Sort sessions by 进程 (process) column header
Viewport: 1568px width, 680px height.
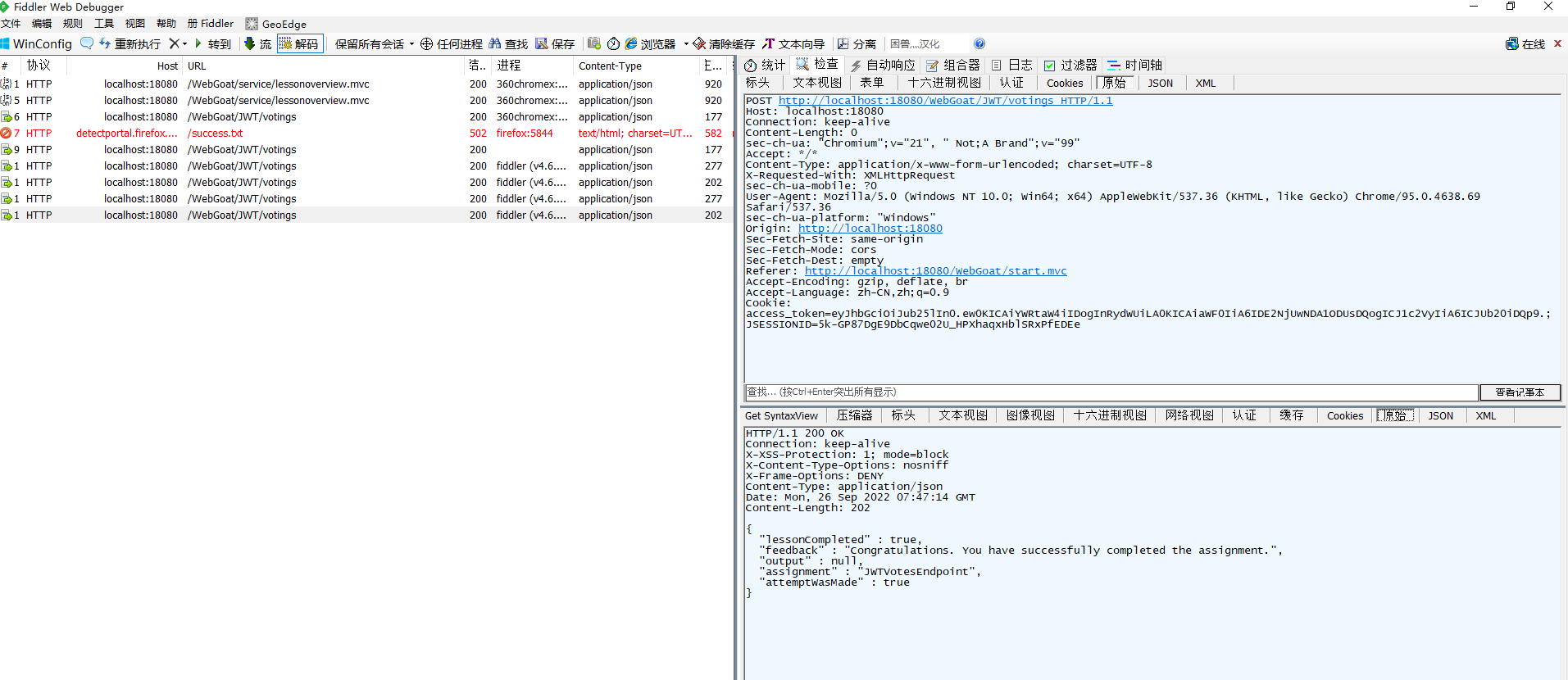click(533, 66)
